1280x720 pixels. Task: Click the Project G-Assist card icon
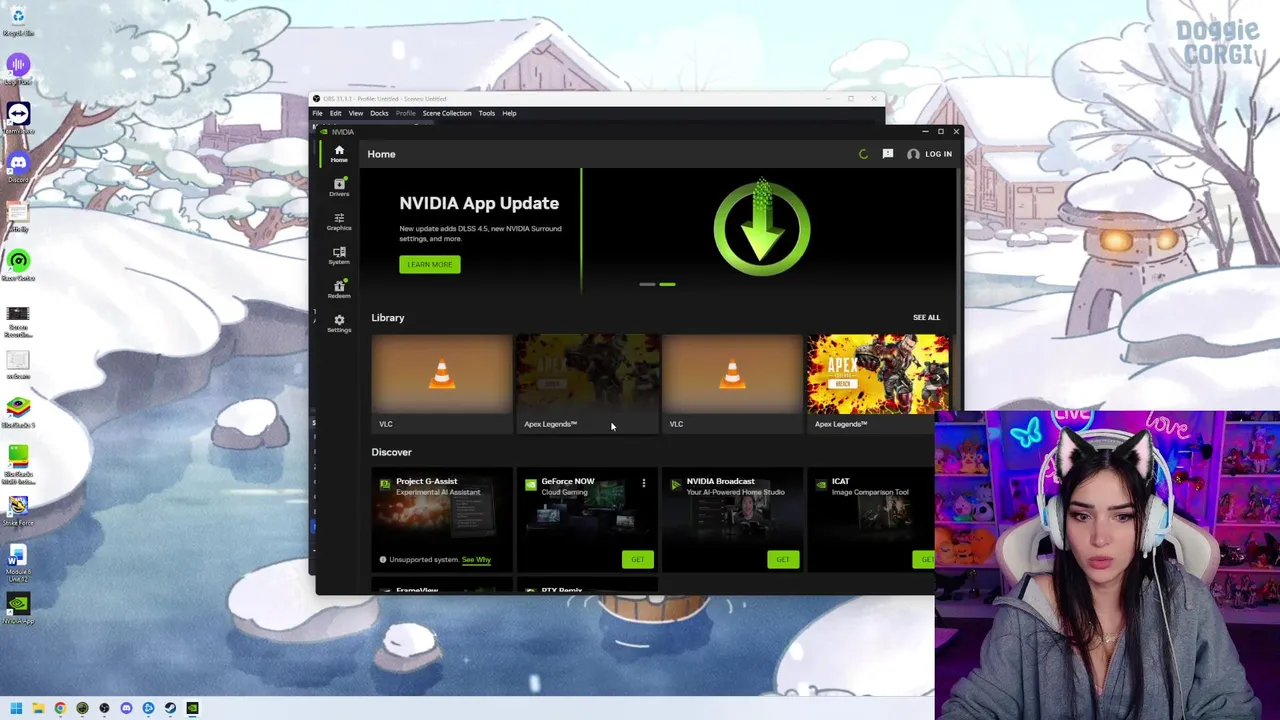[x=385, y=485]
